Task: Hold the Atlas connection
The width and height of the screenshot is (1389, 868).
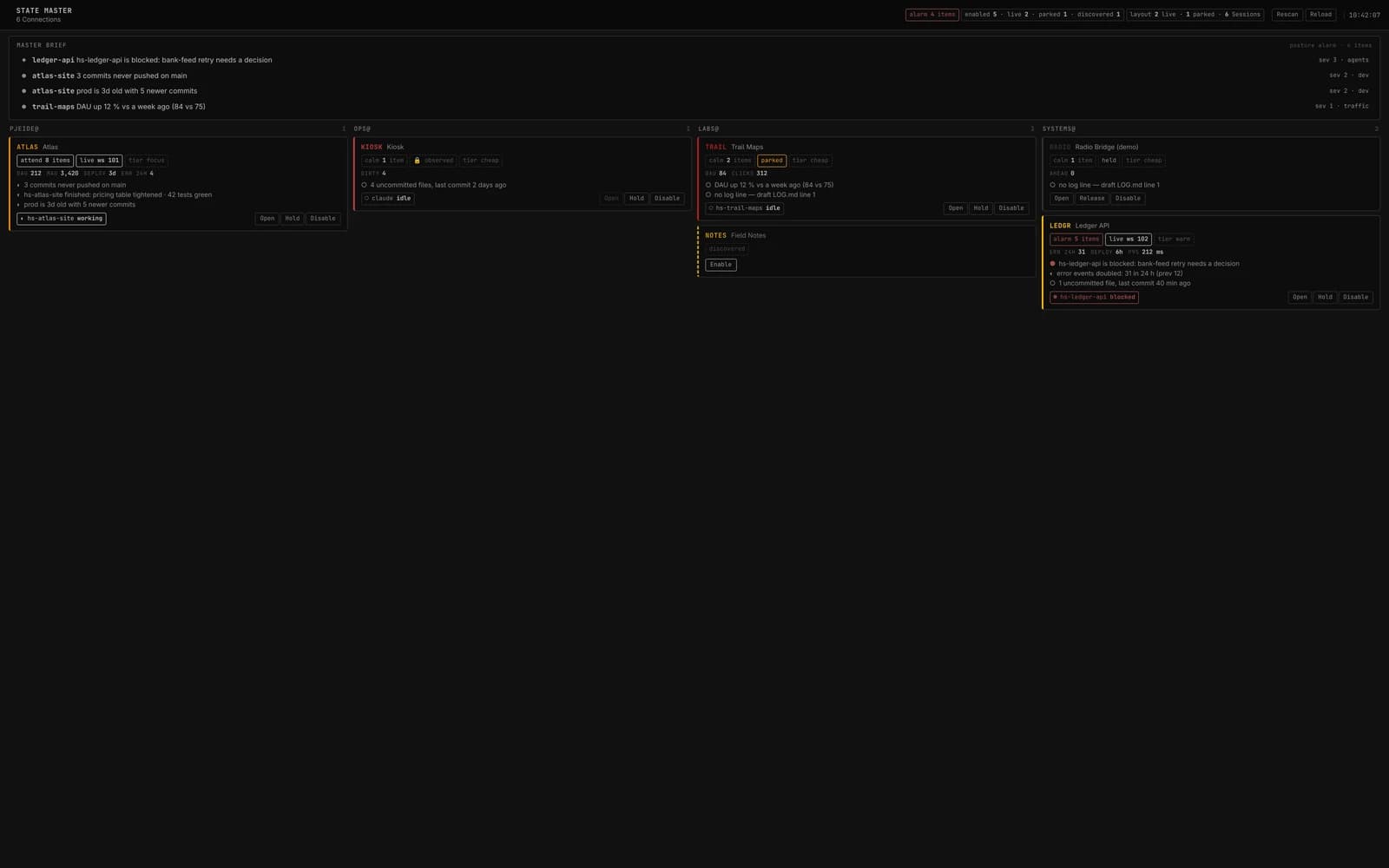Action: tap(293, 219)
